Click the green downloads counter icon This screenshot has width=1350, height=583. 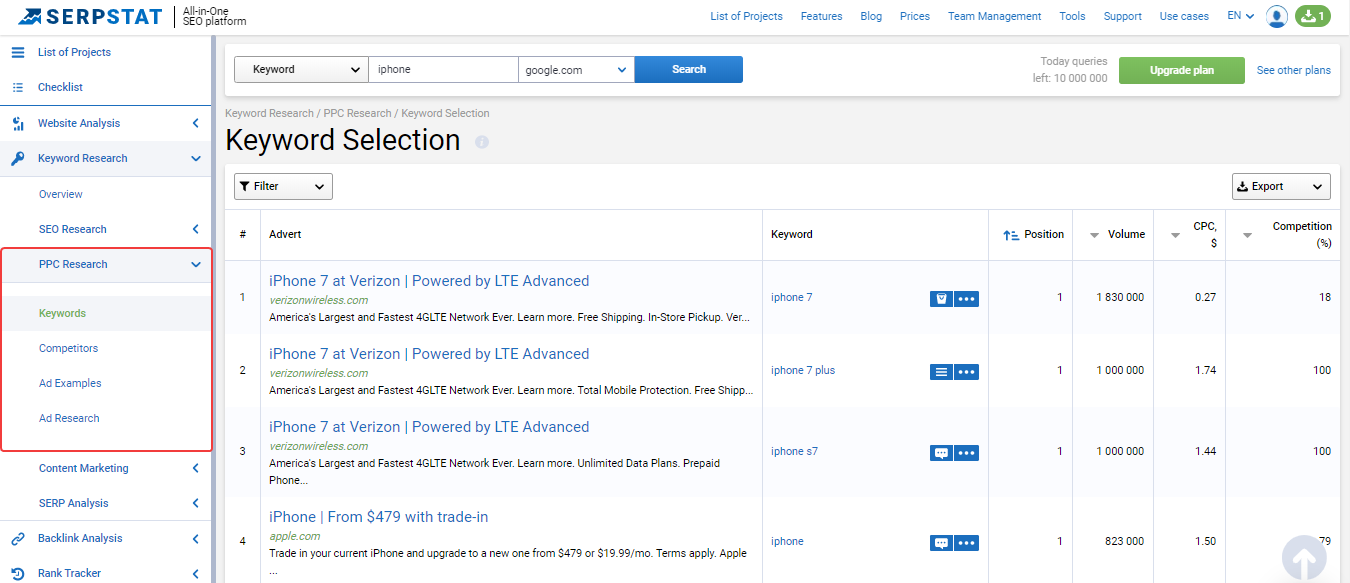[1312, 16]
